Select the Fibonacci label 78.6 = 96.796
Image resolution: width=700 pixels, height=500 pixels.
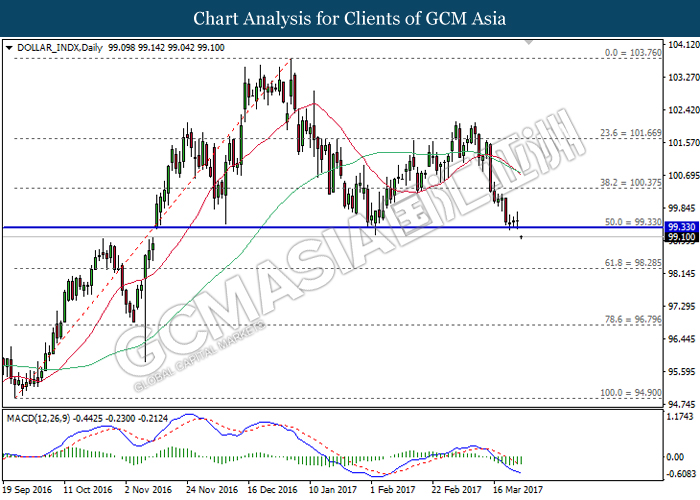[x=633, y=319]
